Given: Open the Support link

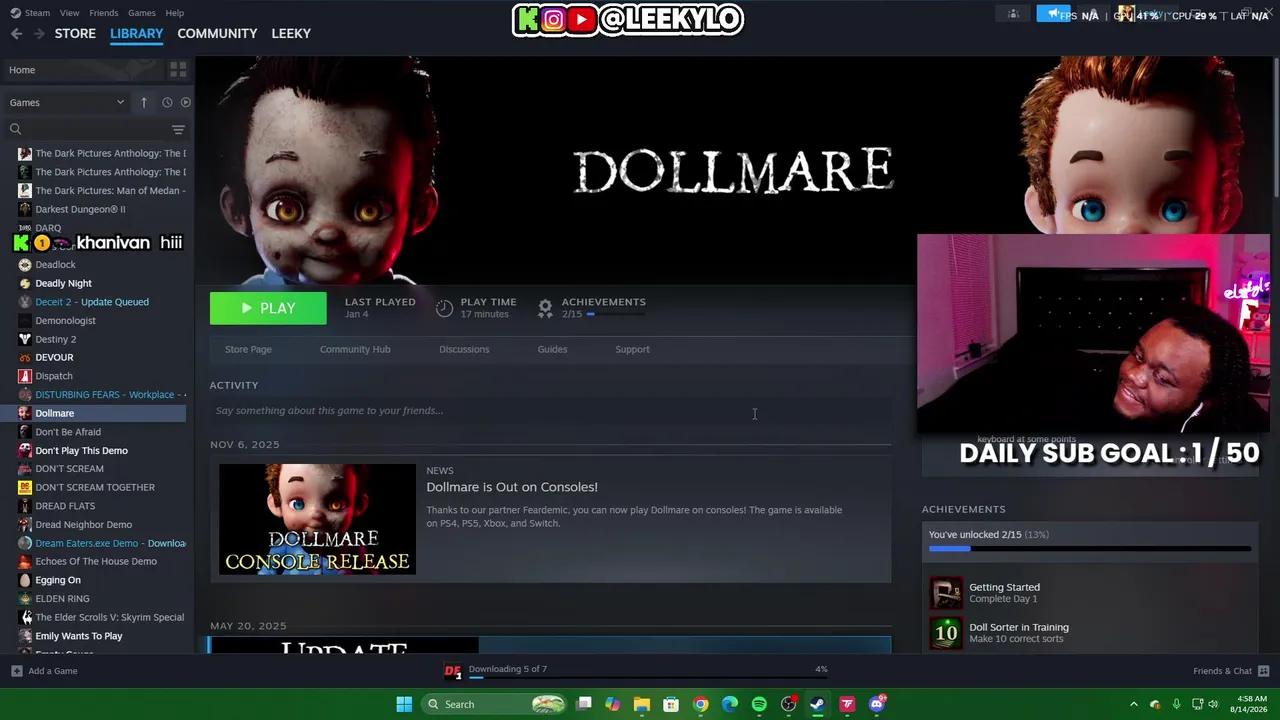Looking at the screenshot, I should click(x=632, y=349).
